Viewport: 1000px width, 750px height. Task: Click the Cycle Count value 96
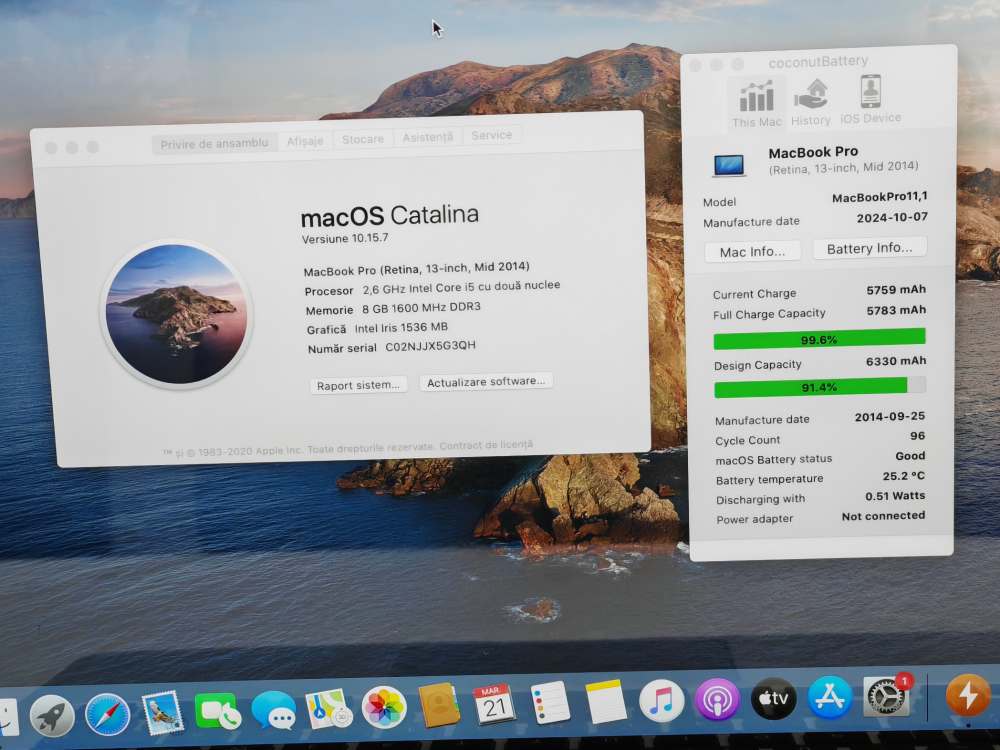pyautogui.click(x=918, y=436)
